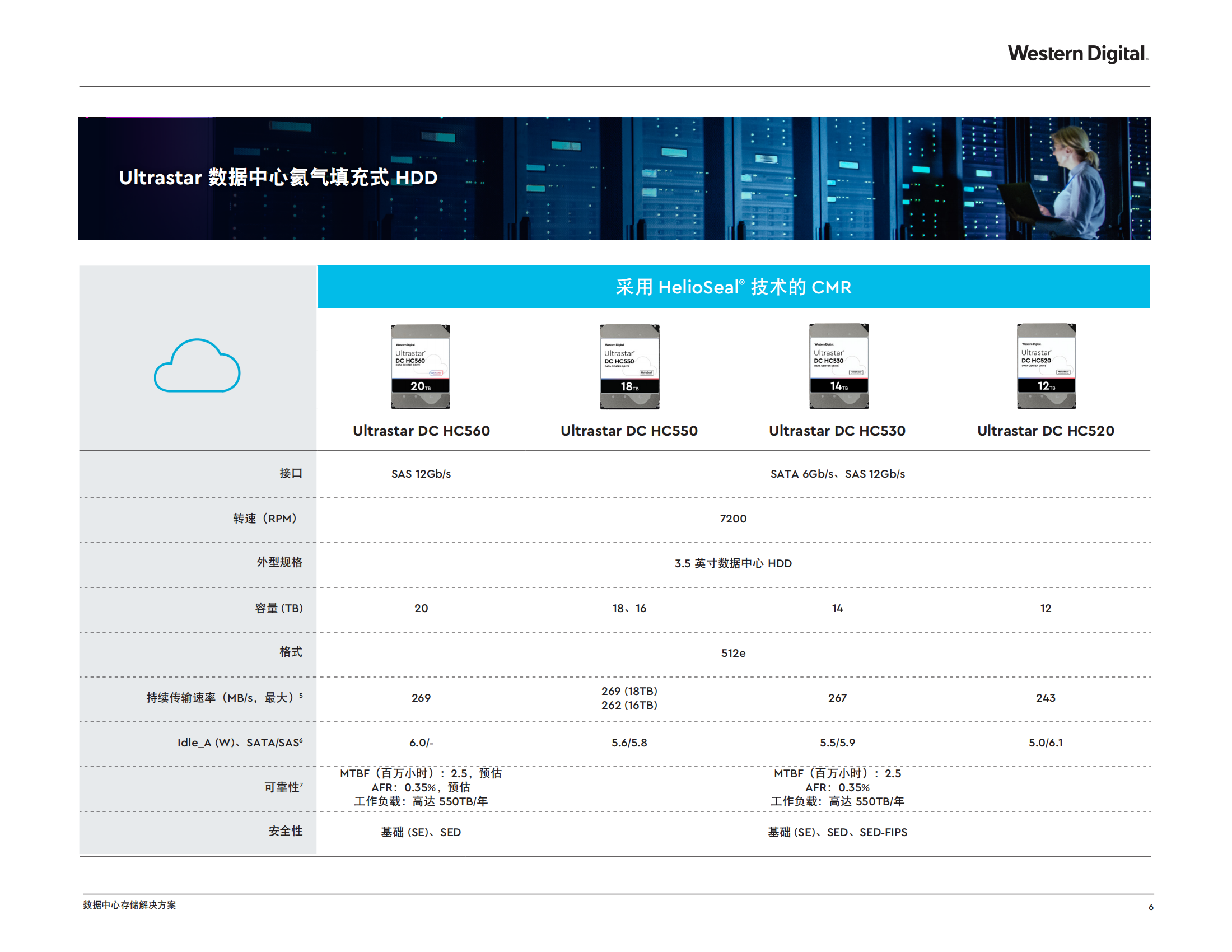
Task: Click the '267' transfer rate value
Action: (x=837, y=698)
